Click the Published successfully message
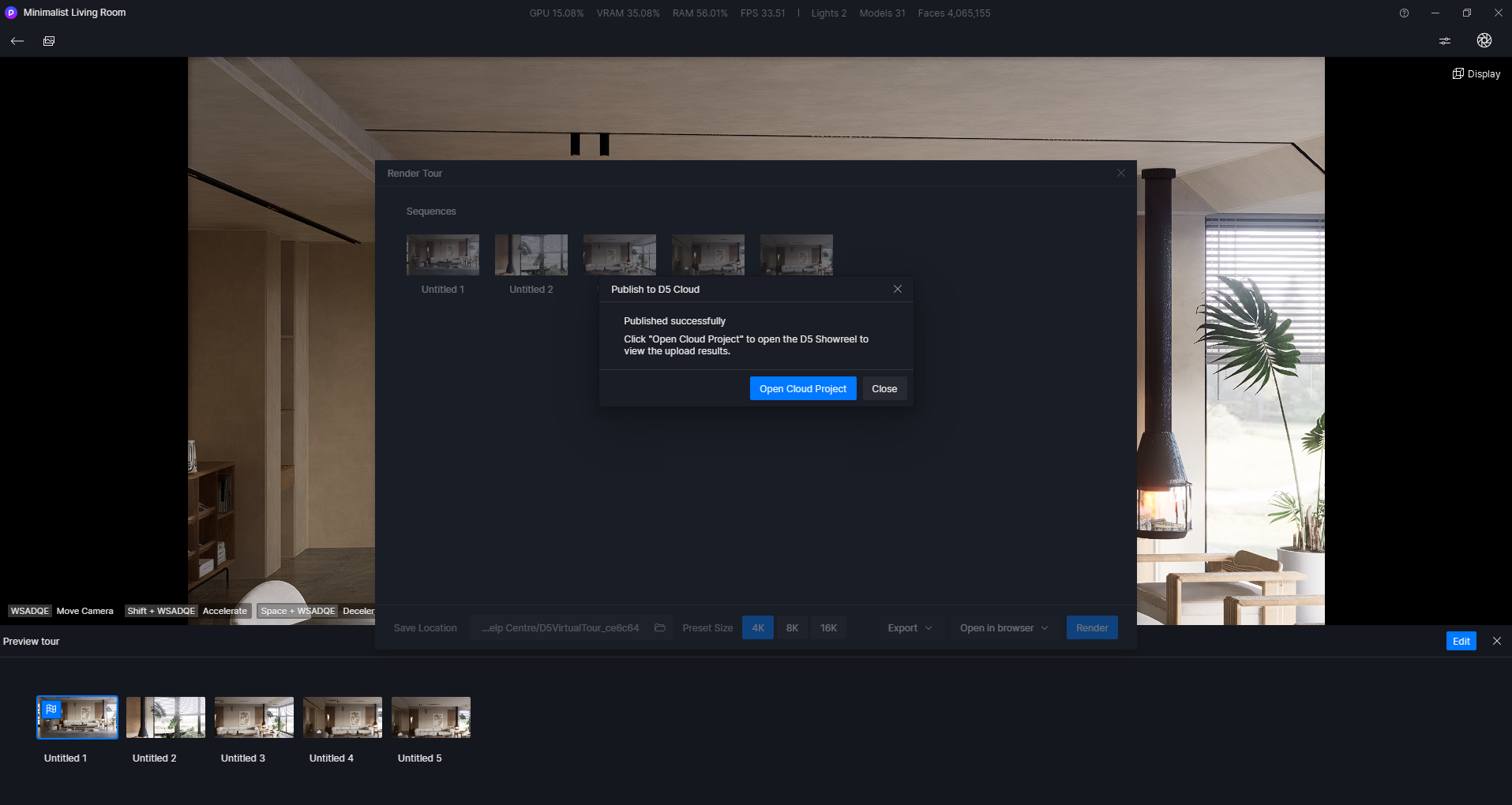The height and width of the screenshot is (805, 1512). pyautogui.click(x=674, y=320)
